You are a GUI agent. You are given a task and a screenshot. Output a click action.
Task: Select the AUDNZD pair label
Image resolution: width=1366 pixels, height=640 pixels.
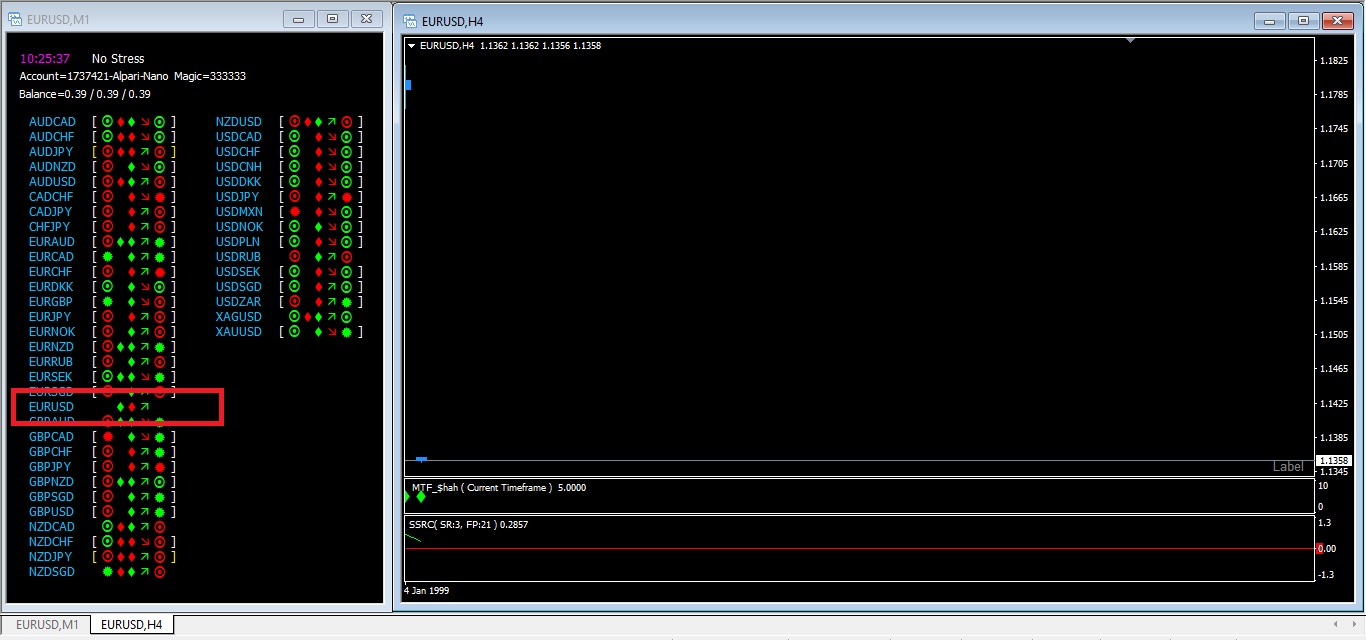(x=52, y=167)
